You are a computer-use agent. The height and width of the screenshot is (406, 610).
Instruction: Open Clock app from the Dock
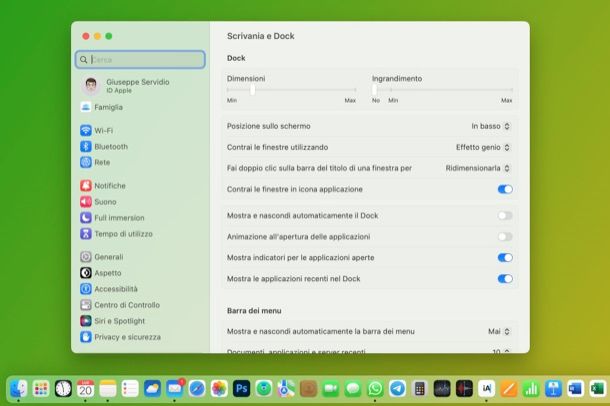click(63, 388)
